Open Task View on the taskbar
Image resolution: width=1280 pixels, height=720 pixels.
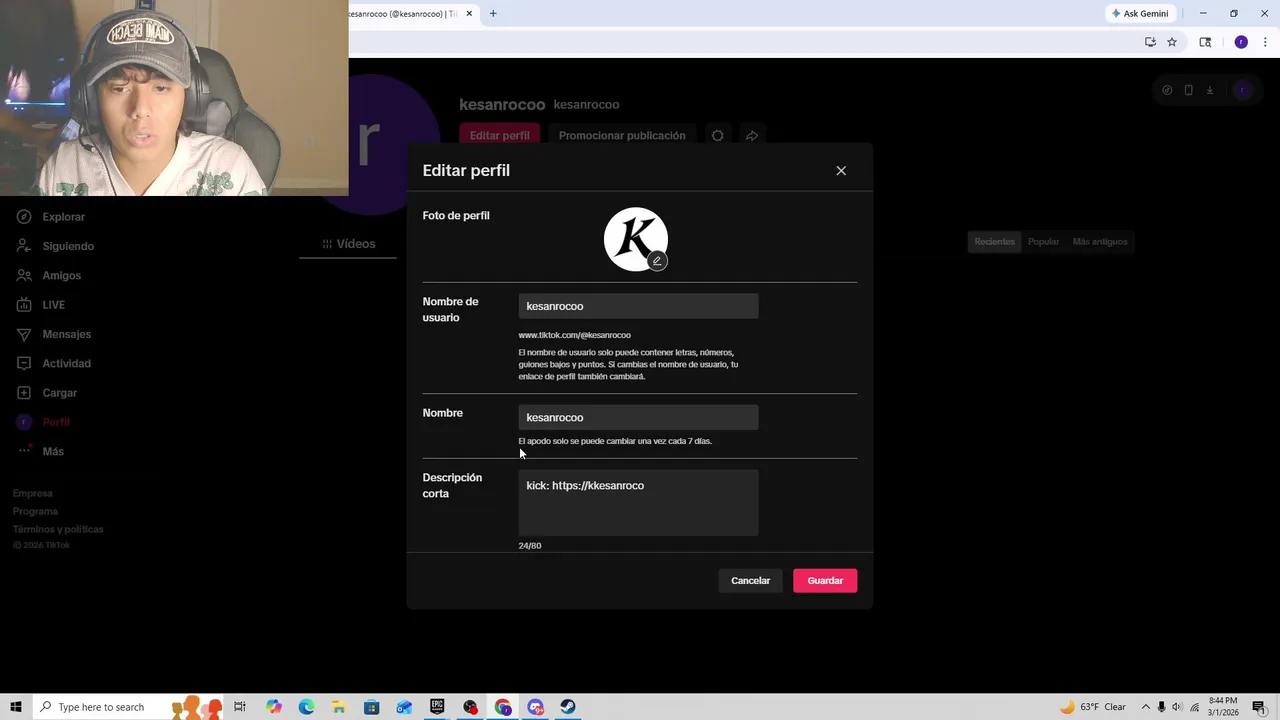tap(240, 707)
